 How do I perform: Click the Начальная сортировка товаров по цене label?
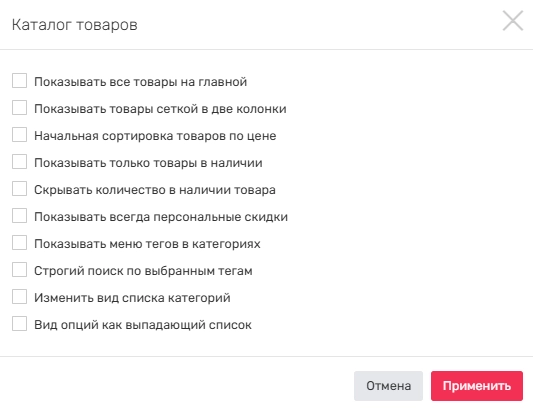pos(155,136)
